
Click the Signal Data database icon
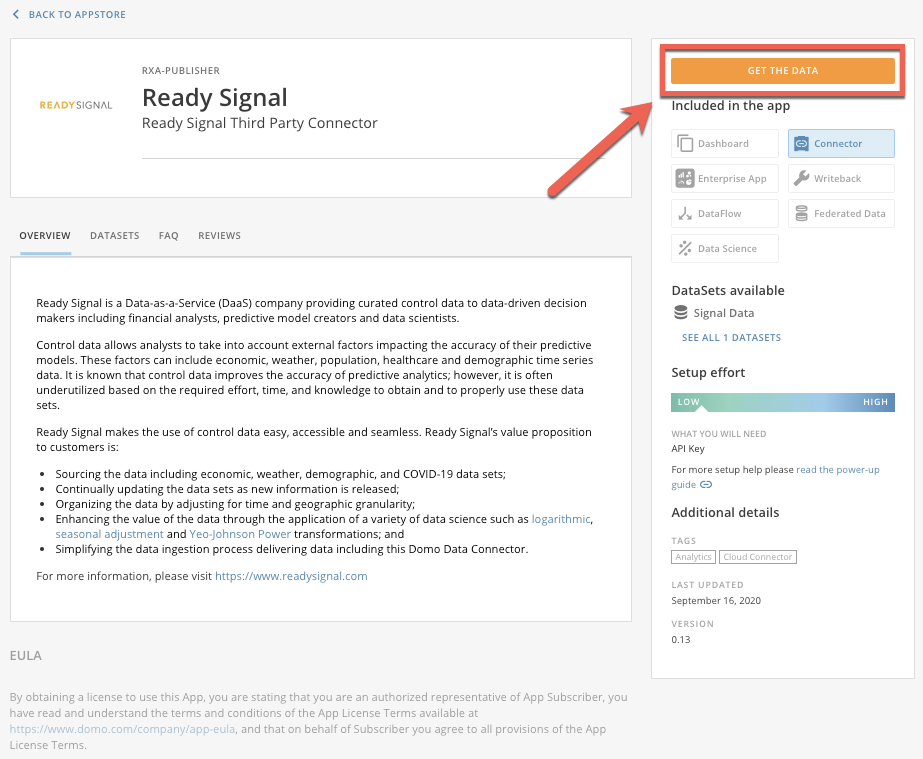tap(681, 313)
